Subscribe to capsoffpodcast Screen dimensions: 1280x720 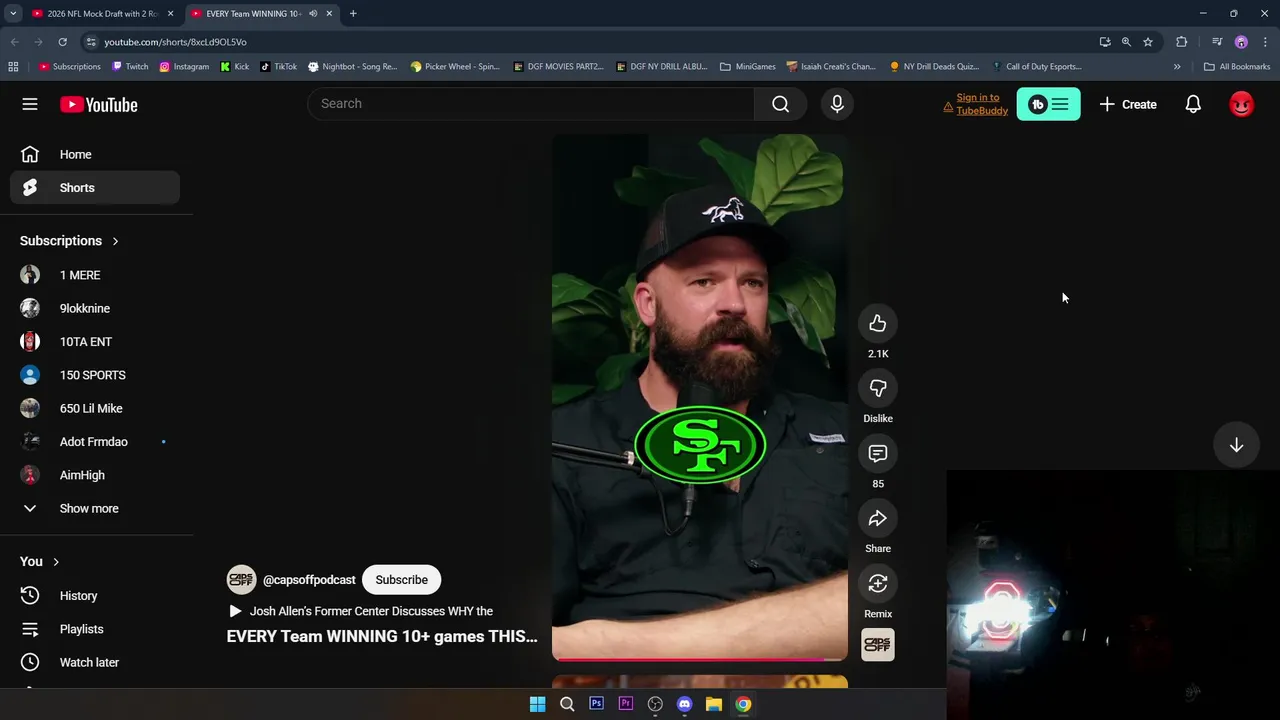coord(401,580)
